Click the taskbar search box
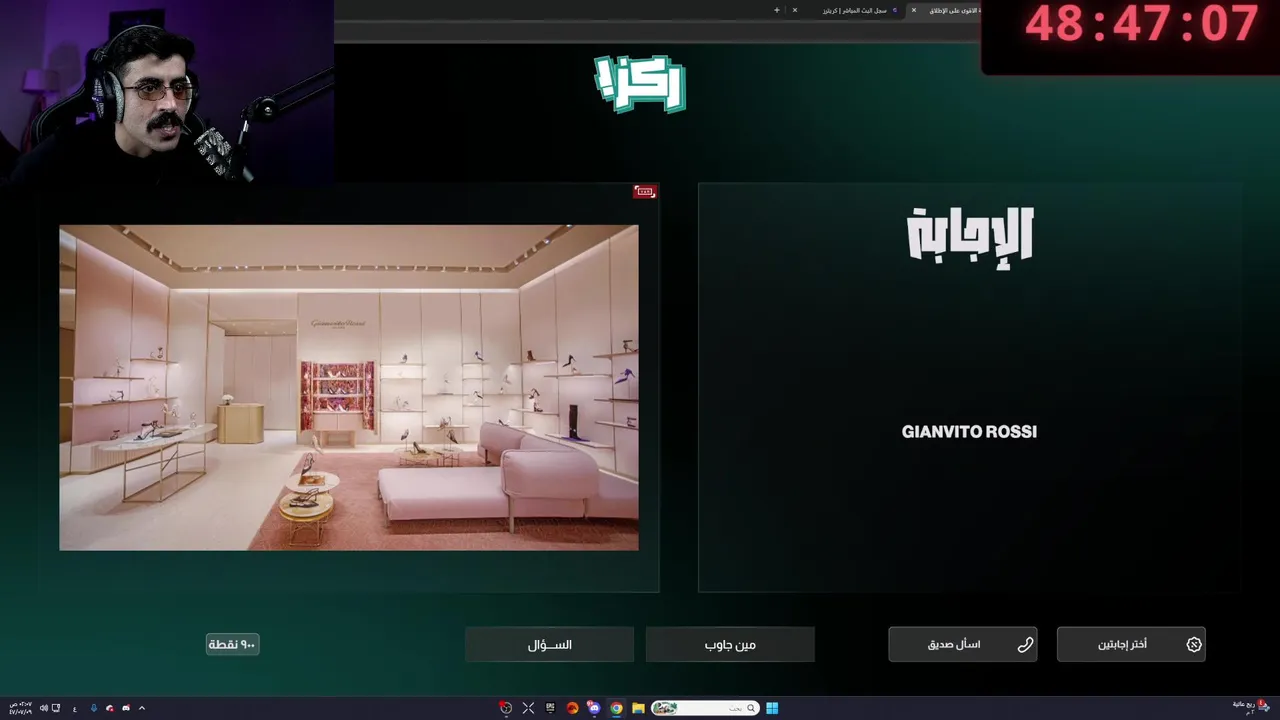The height and width of the screenshot is (720, 1280). click(705, 708)
